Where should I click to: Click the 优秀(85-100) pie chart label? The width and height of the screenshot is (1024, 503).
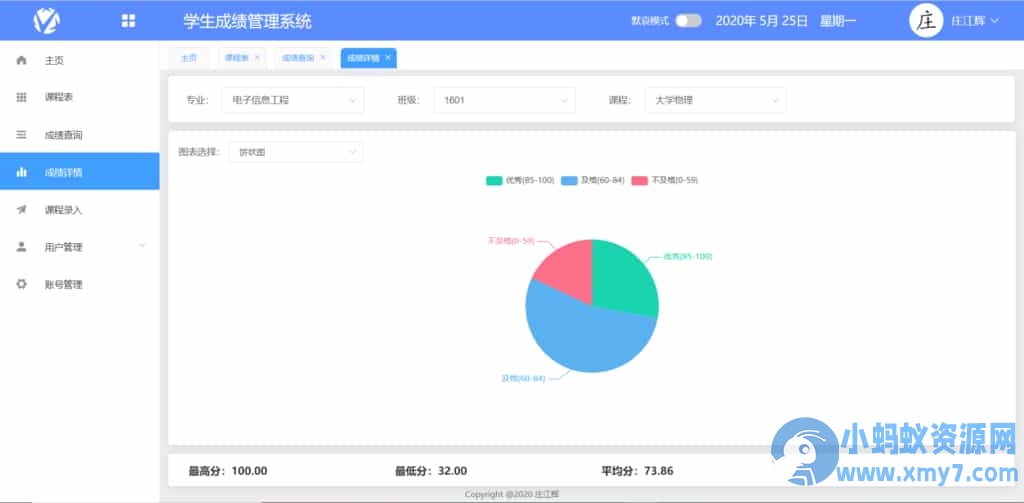point(688,257)
